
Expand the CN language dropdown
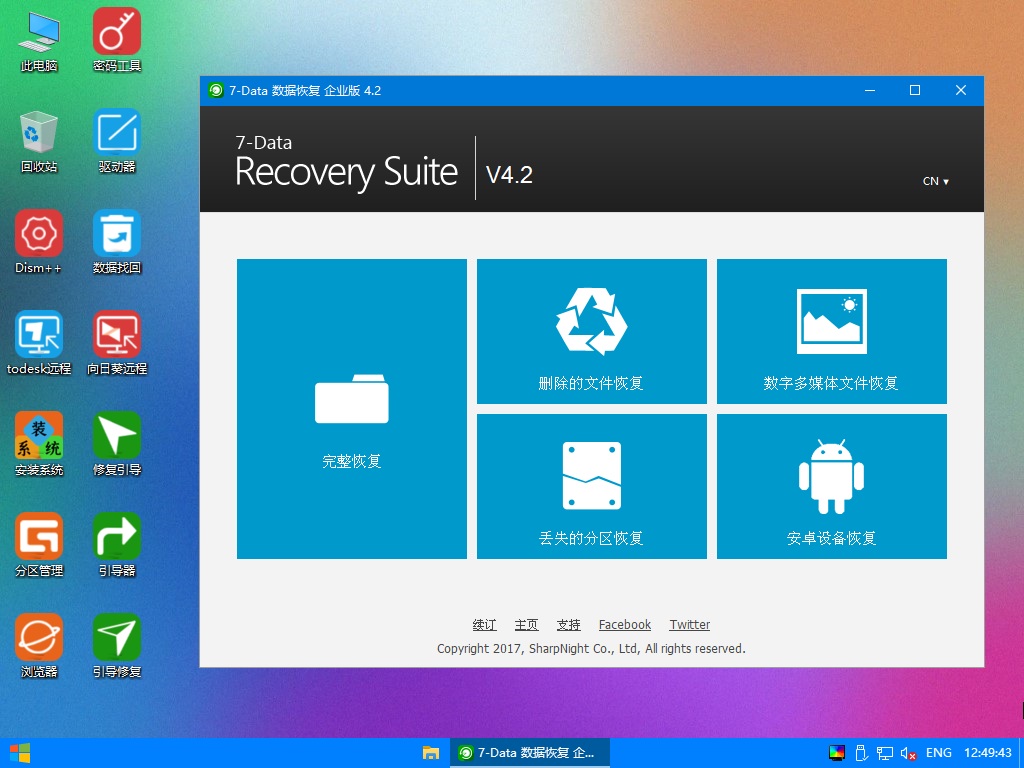point(935,182)
